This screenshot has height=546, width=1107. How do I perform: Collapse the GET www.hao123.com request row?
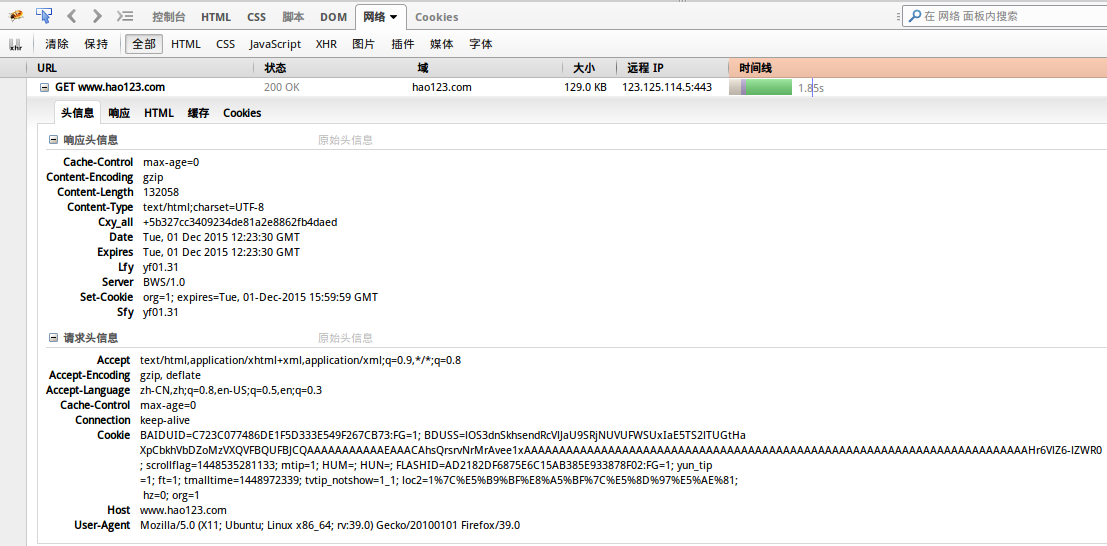[x=44, y=88]
